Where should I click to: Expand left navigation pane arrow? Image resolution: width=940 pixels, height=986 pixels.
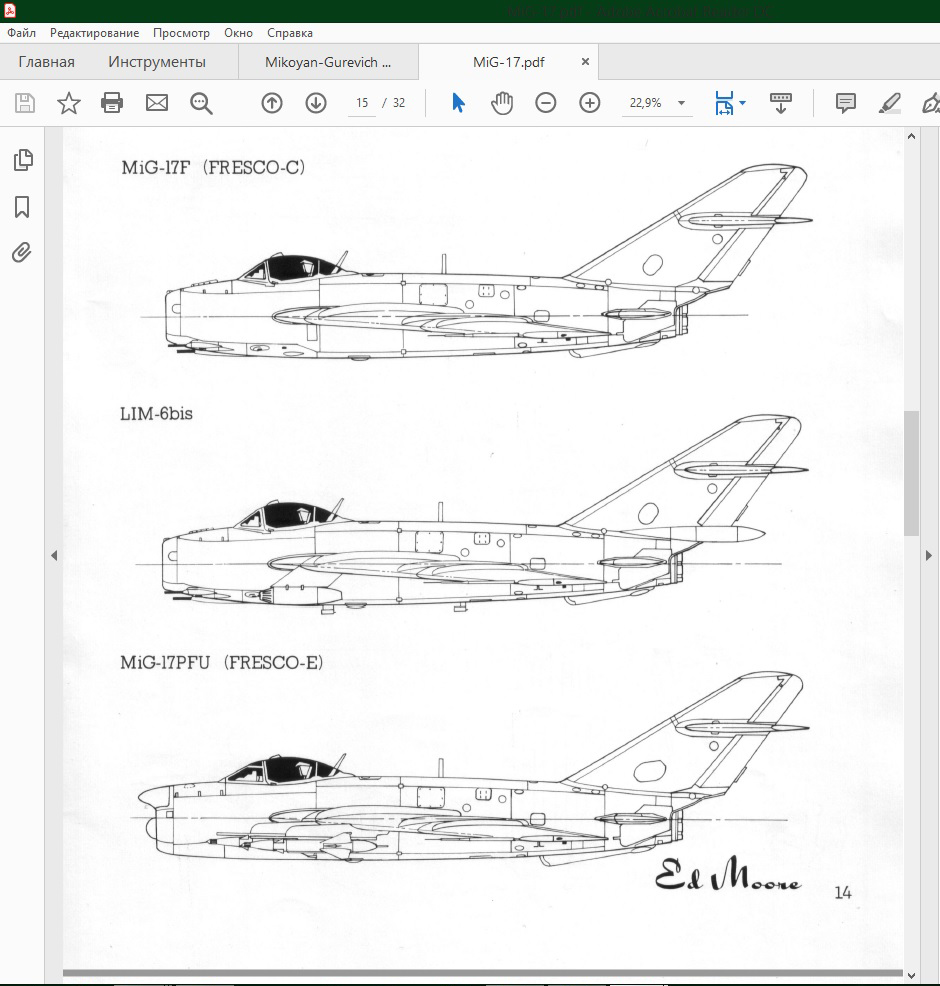click(x=54, y=555)
